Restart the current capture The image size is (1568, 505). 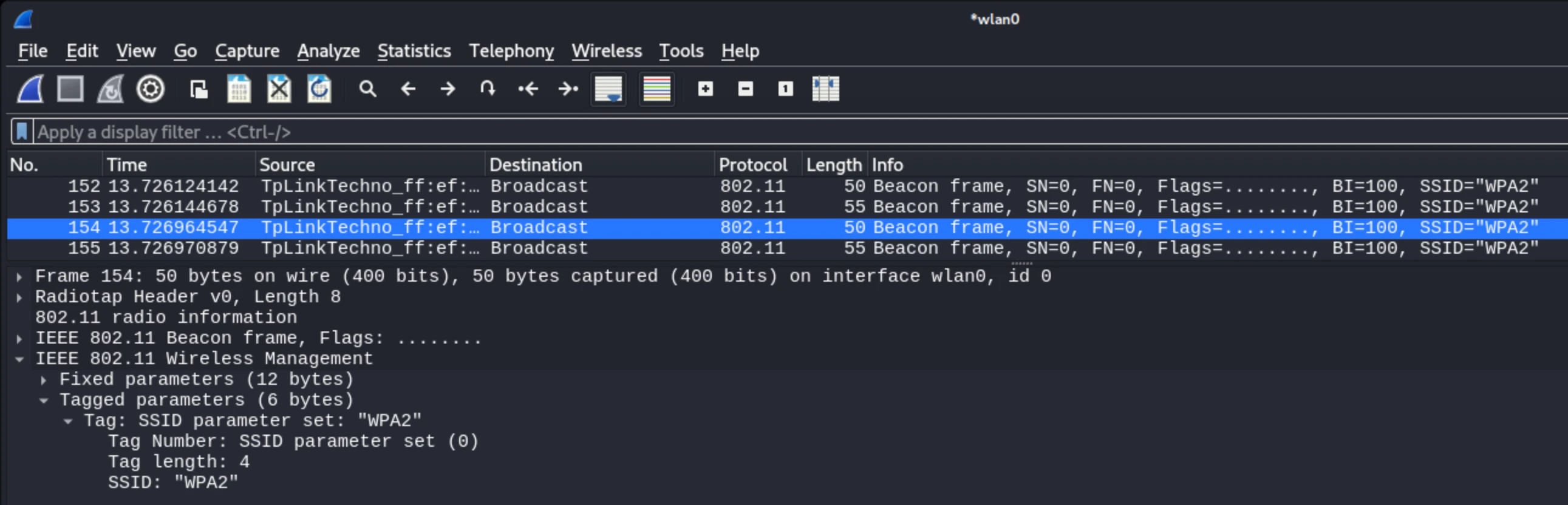pyautogui.click(x=111, y=89)
